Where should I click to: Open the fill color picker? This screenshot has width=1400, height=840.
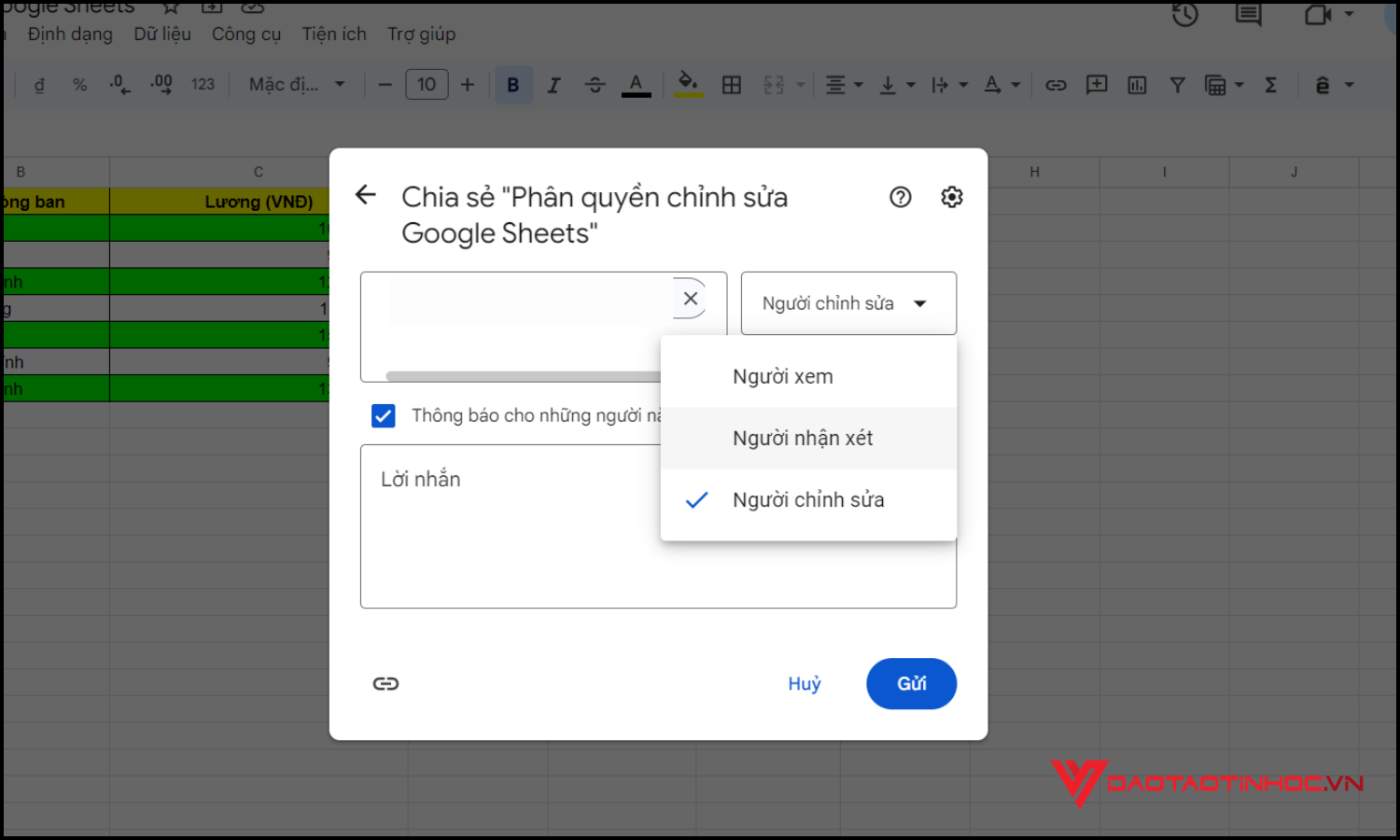click(x=689, y=84)
